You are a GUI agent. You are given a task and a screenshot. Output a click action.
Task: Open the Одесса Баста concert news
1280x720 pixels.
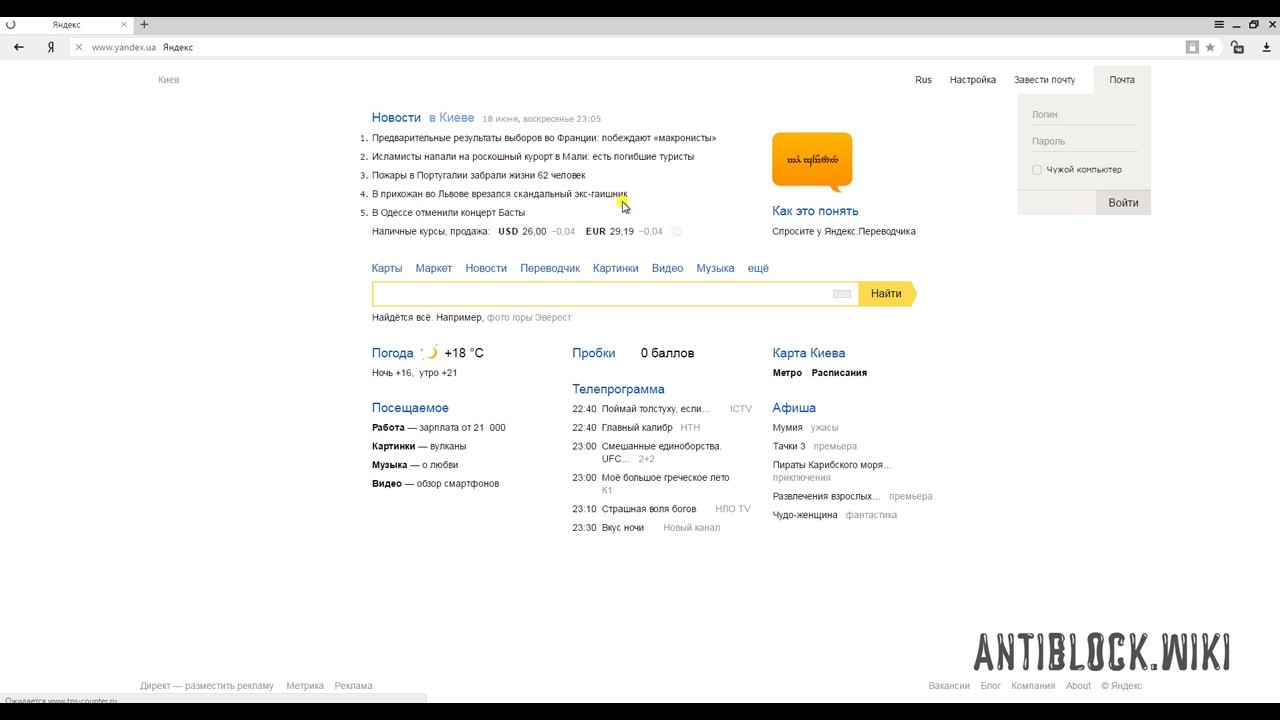(448, 213)
